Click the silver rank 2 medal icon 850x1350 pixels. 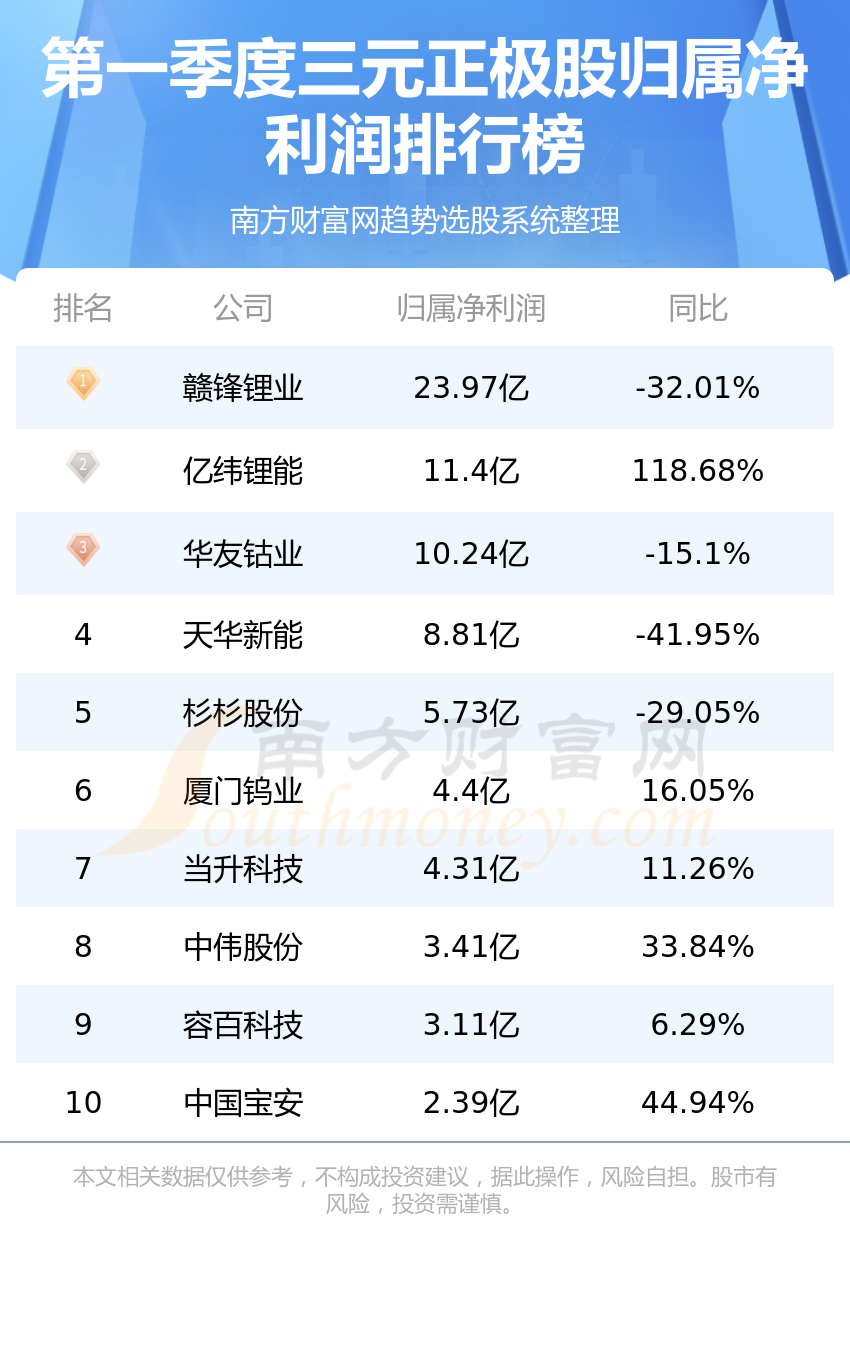tap(83, 466)
